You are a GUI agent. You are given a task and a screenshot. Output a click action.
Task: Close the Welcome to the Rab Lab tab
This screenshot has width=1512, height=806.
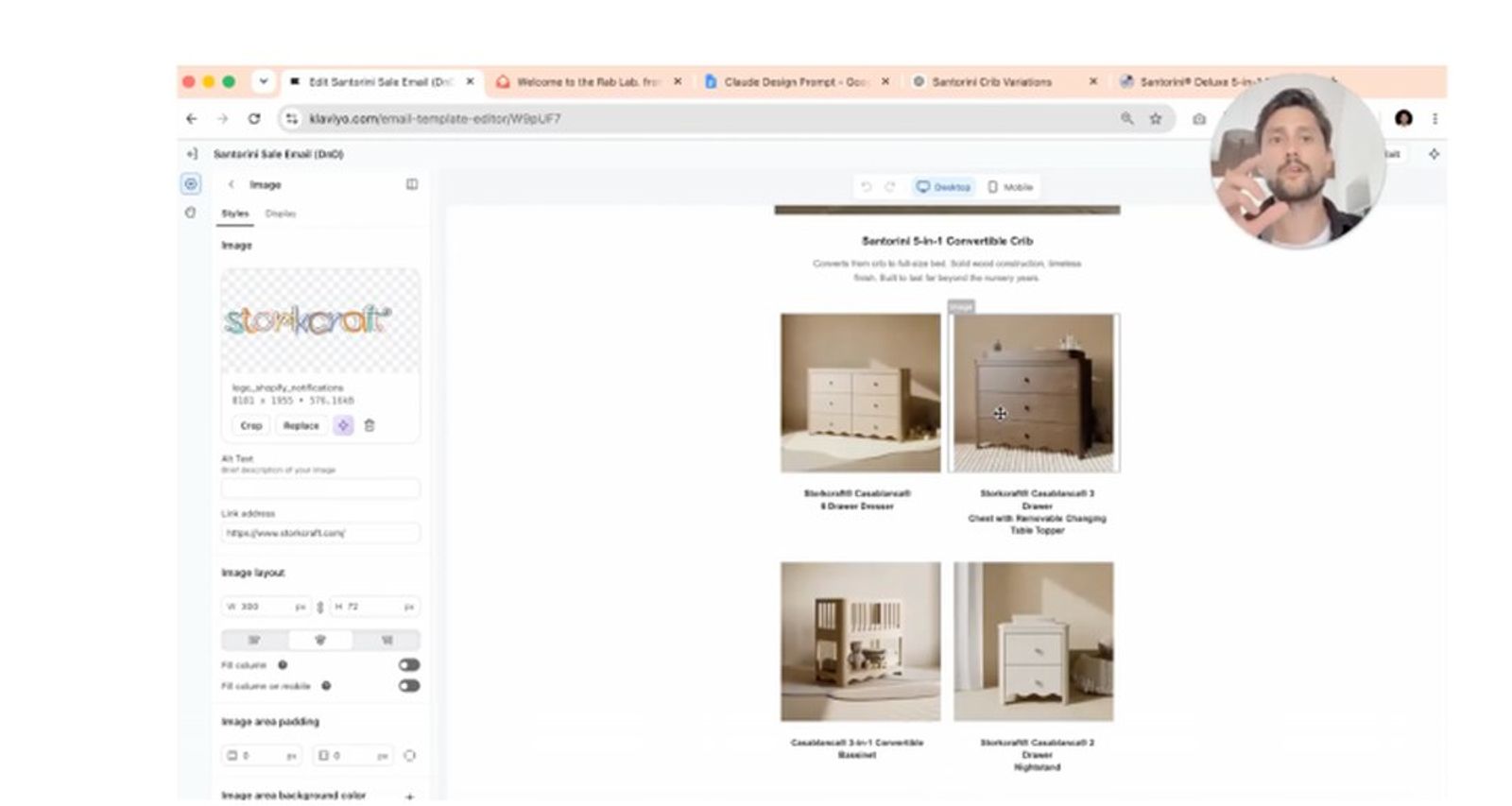tap(678, 82)
